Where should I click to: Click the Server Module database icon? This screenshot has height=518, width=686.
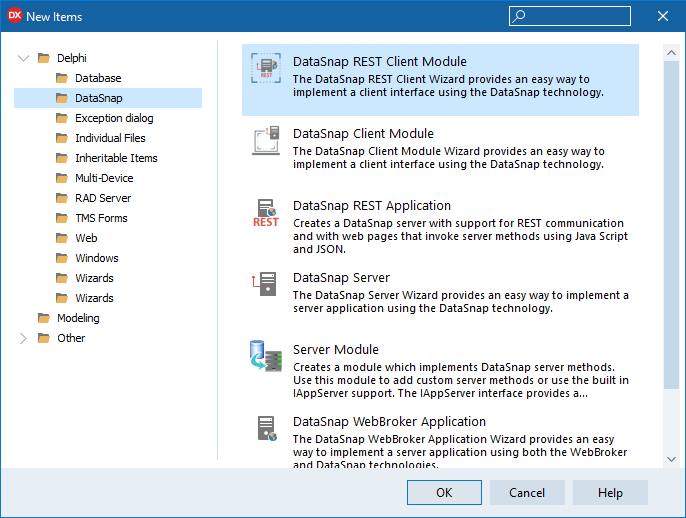coord(266,357)
